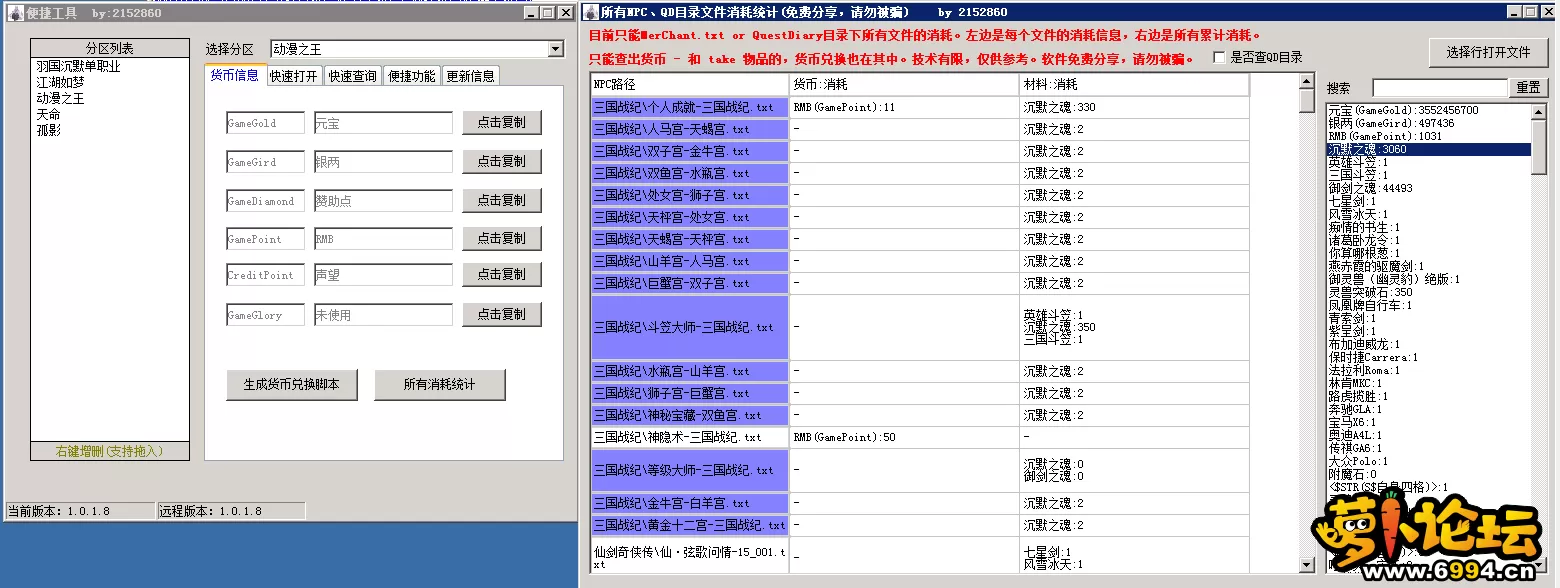Click the RMB(GamePoint):50 cell
Screen dimensions: 1560x588
[905, 437]
